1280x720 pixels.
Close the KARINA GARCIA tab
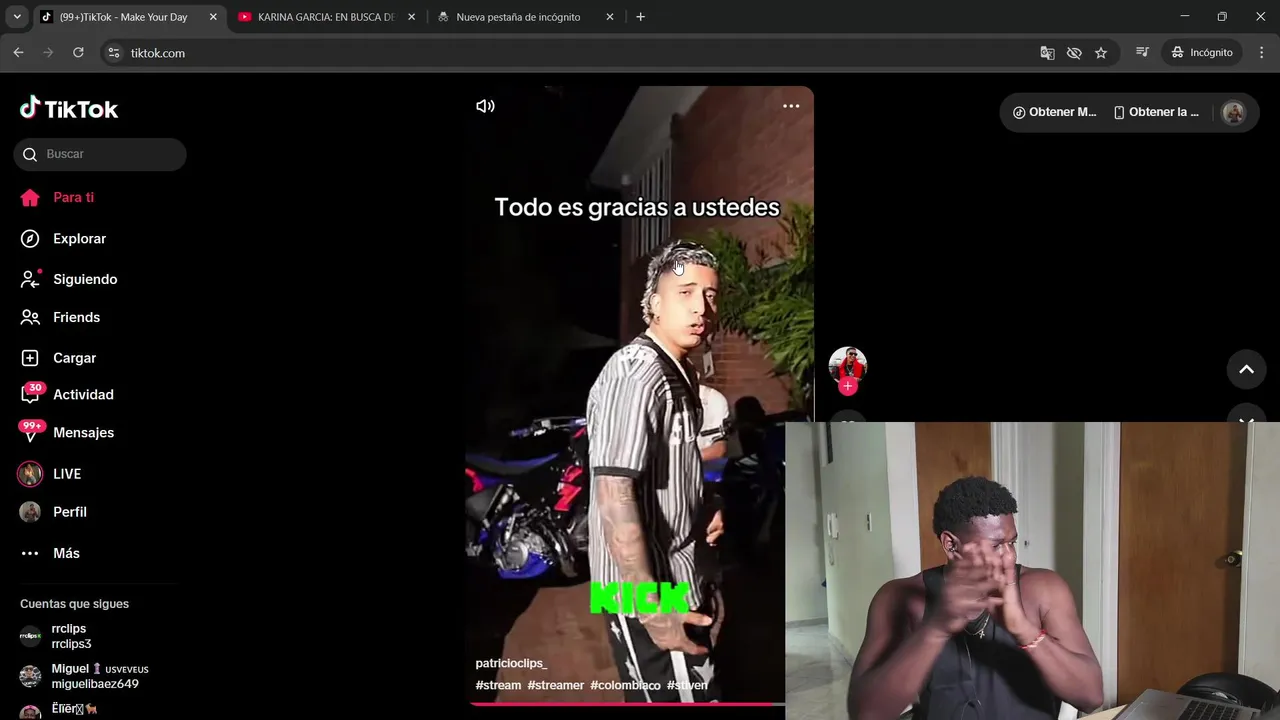pyautogui.click(x=411, y=17)
